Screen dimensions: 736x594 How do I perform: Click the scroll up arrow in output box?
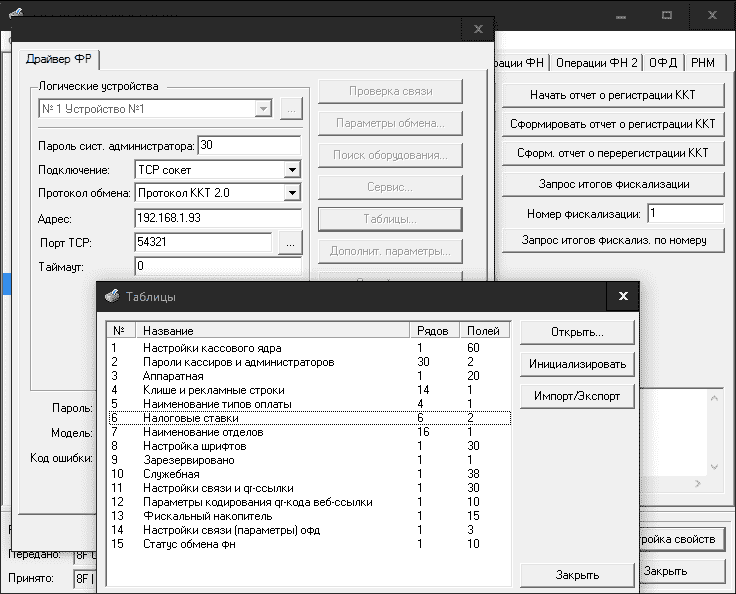(714, 399)
